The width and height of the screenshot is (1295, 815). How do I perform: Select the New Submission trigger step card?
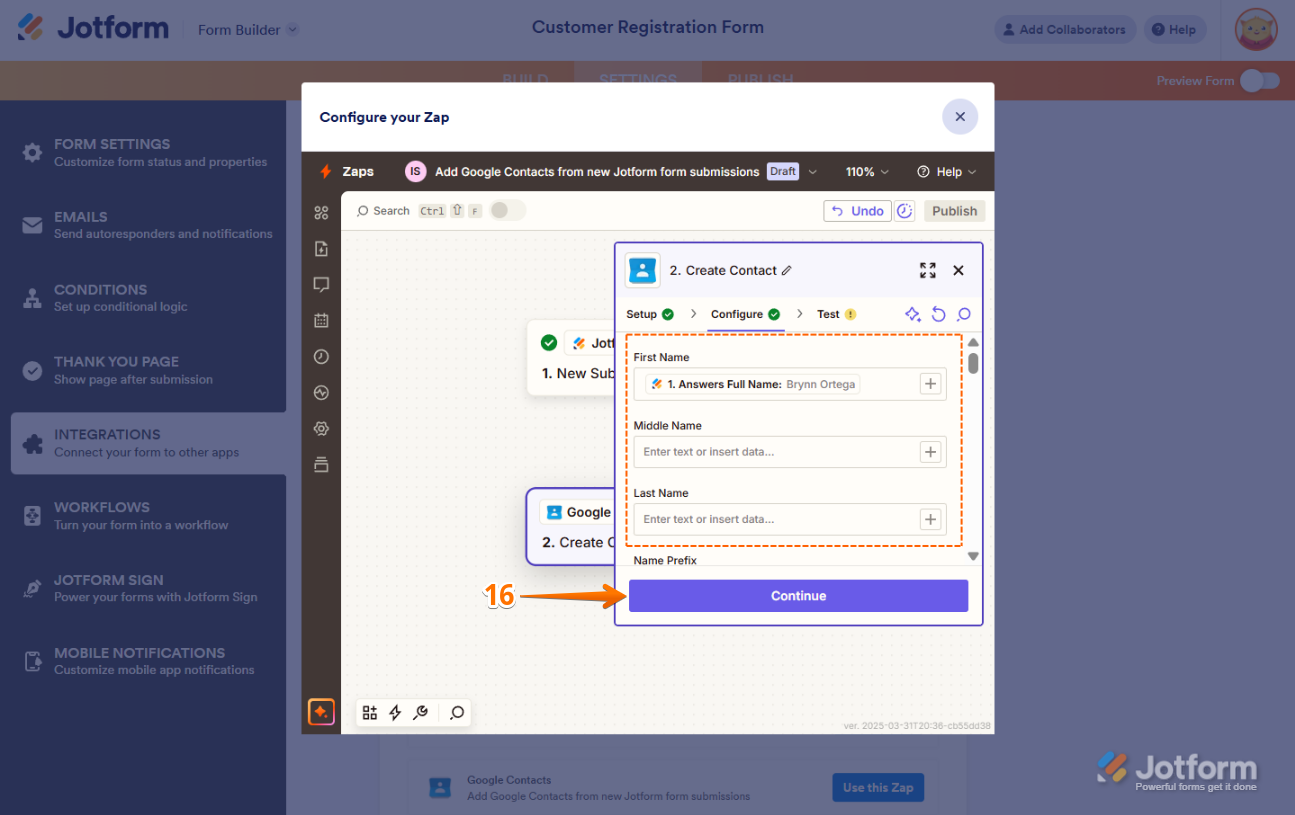571,358
